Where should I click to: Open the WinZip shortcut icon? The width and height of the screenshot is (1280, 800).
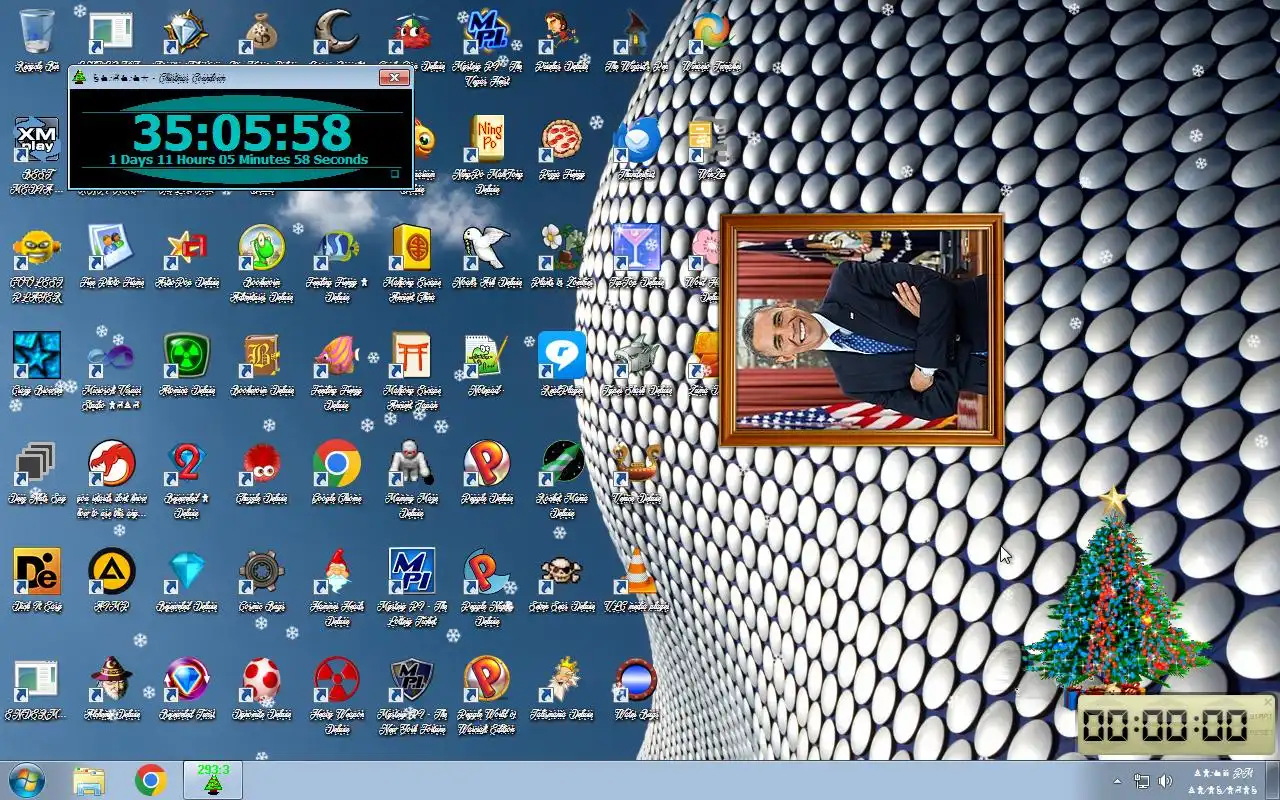click(712, 139)
